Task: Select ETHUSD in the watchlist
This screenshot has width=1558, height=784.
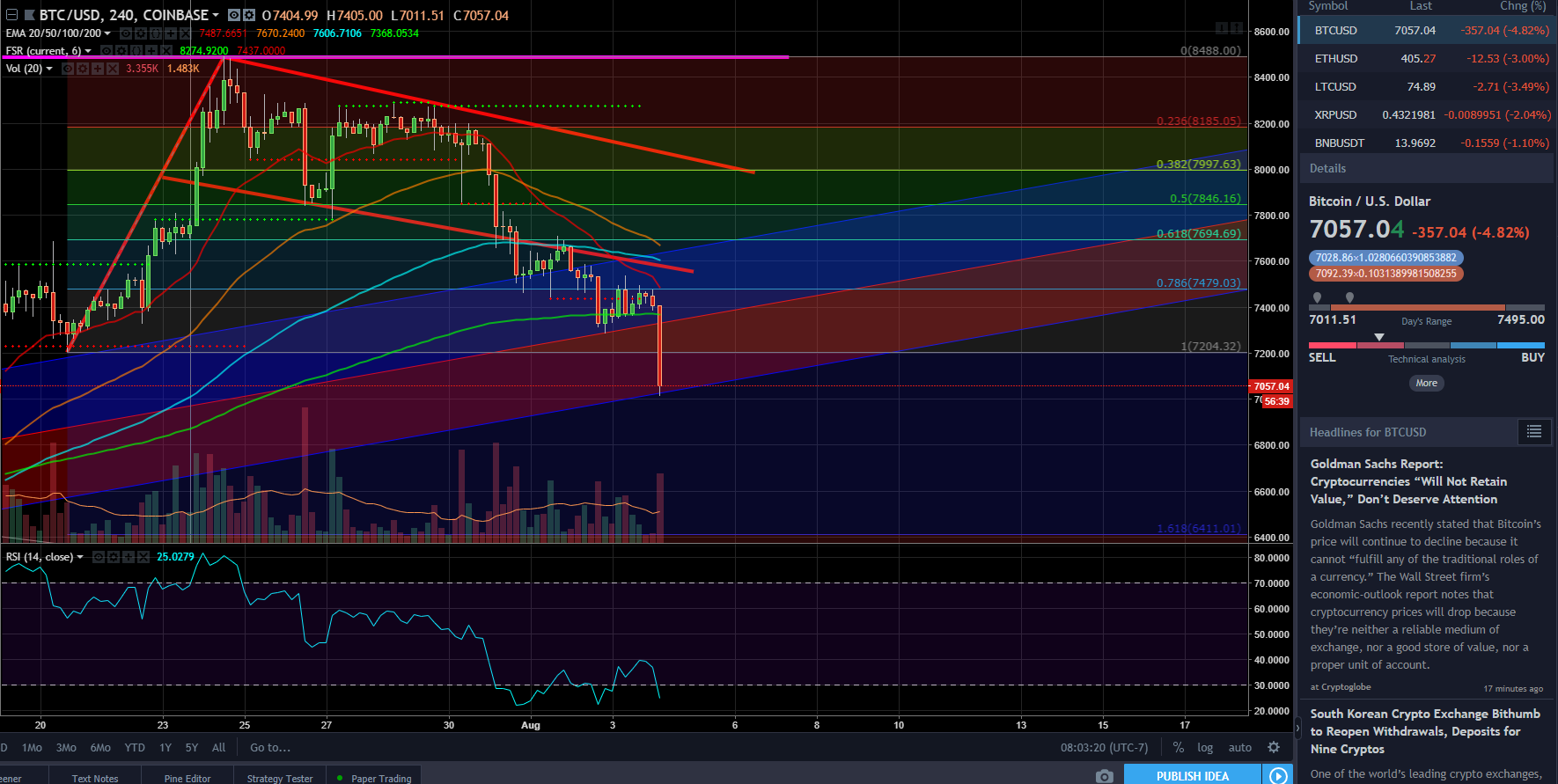Action: point(1426,58)
